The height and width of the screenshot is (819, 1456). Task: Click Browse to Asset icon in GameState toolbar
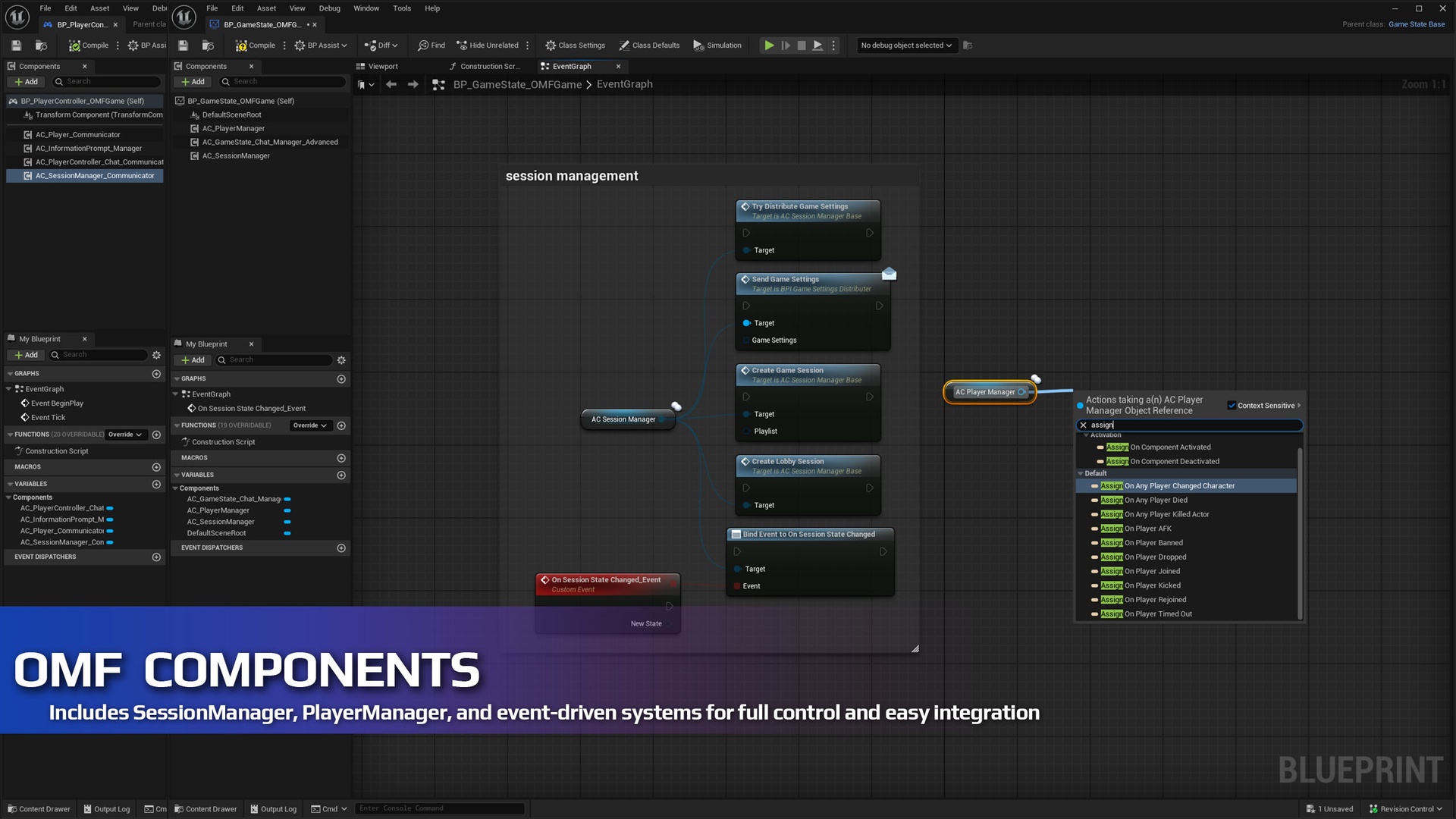click(x=208, y=45)
